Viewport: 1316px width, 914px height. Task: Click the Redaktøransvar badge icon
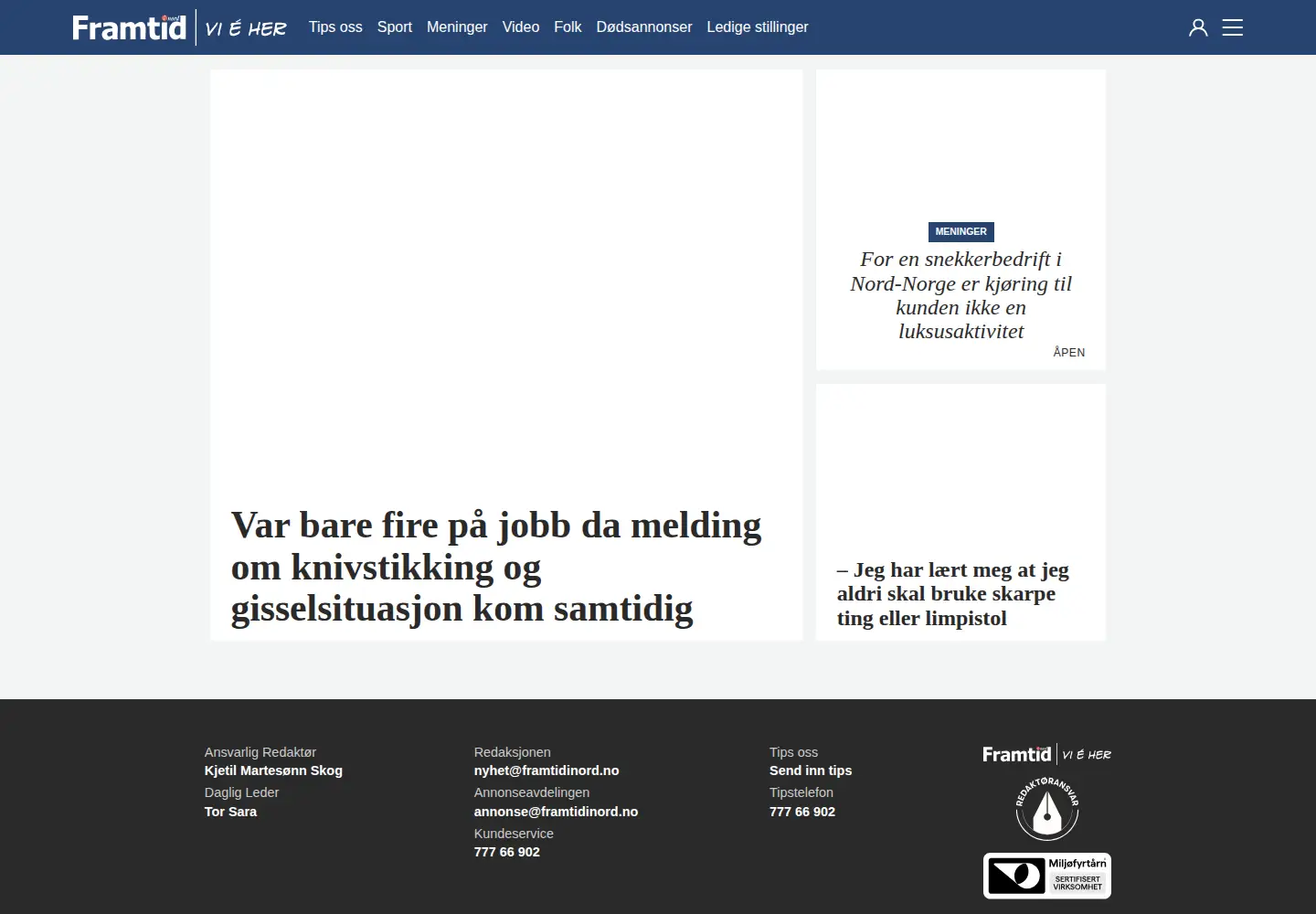click(1047, 808)
